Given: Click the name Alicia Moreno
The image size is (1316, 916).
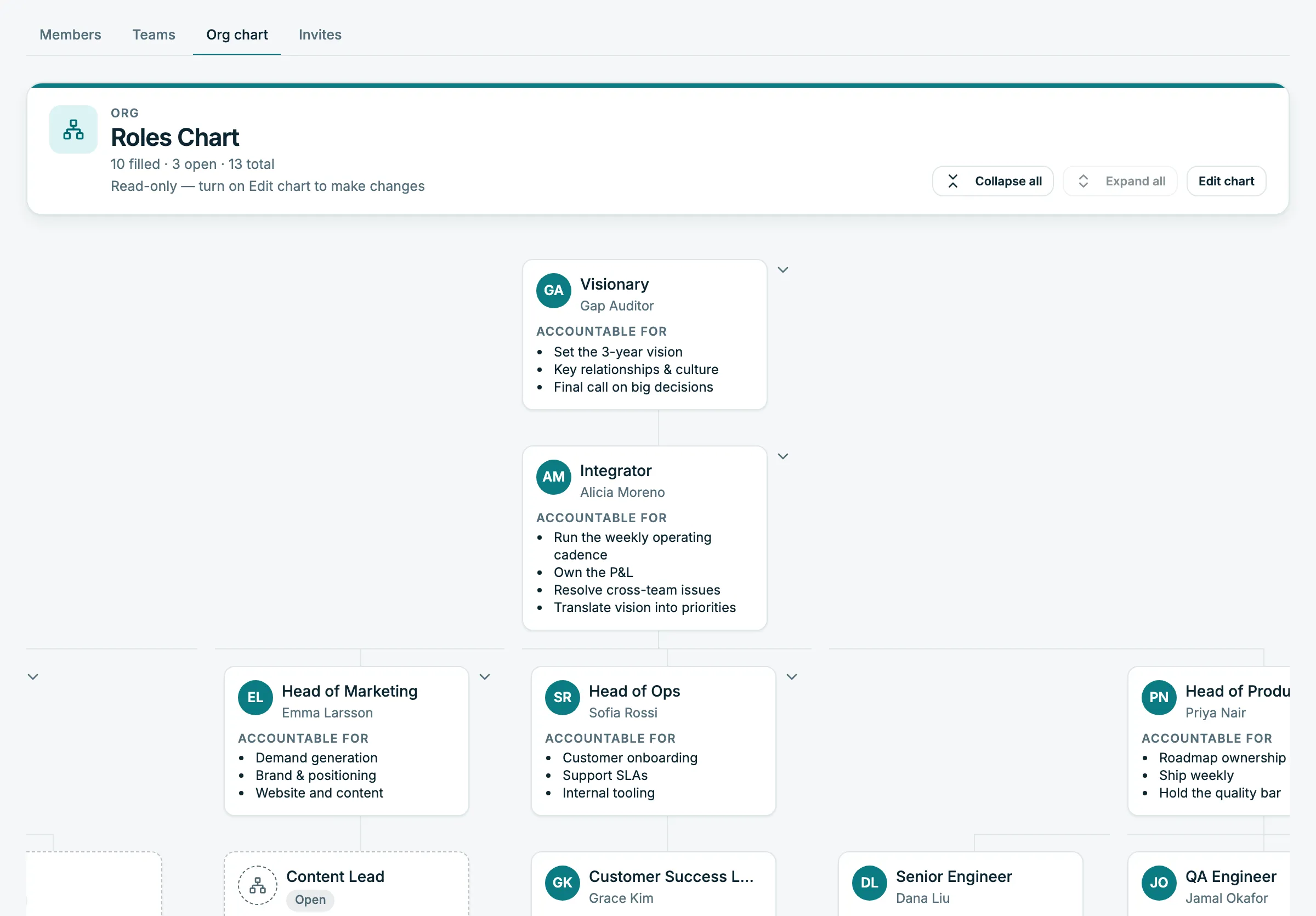Looking at the screenshot, I should click(622, 493).
